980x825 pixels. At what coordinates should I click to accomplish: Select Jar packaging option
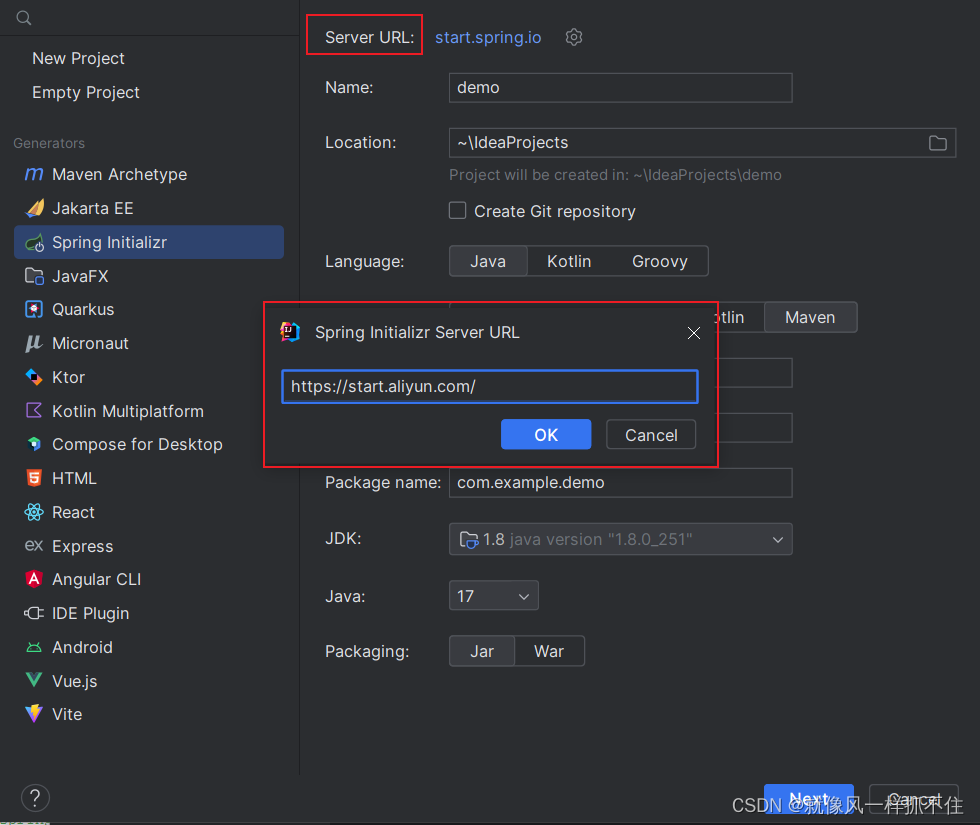pos(482,651)
